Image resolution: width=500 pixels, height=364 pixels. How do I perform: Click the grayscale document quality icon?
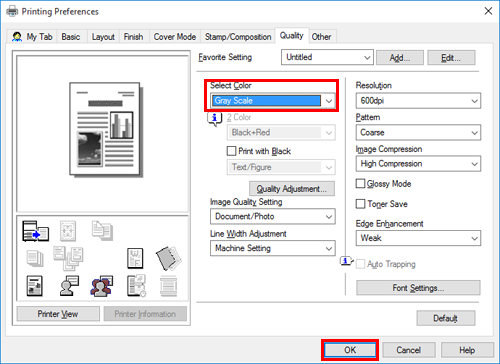(35, 286)
